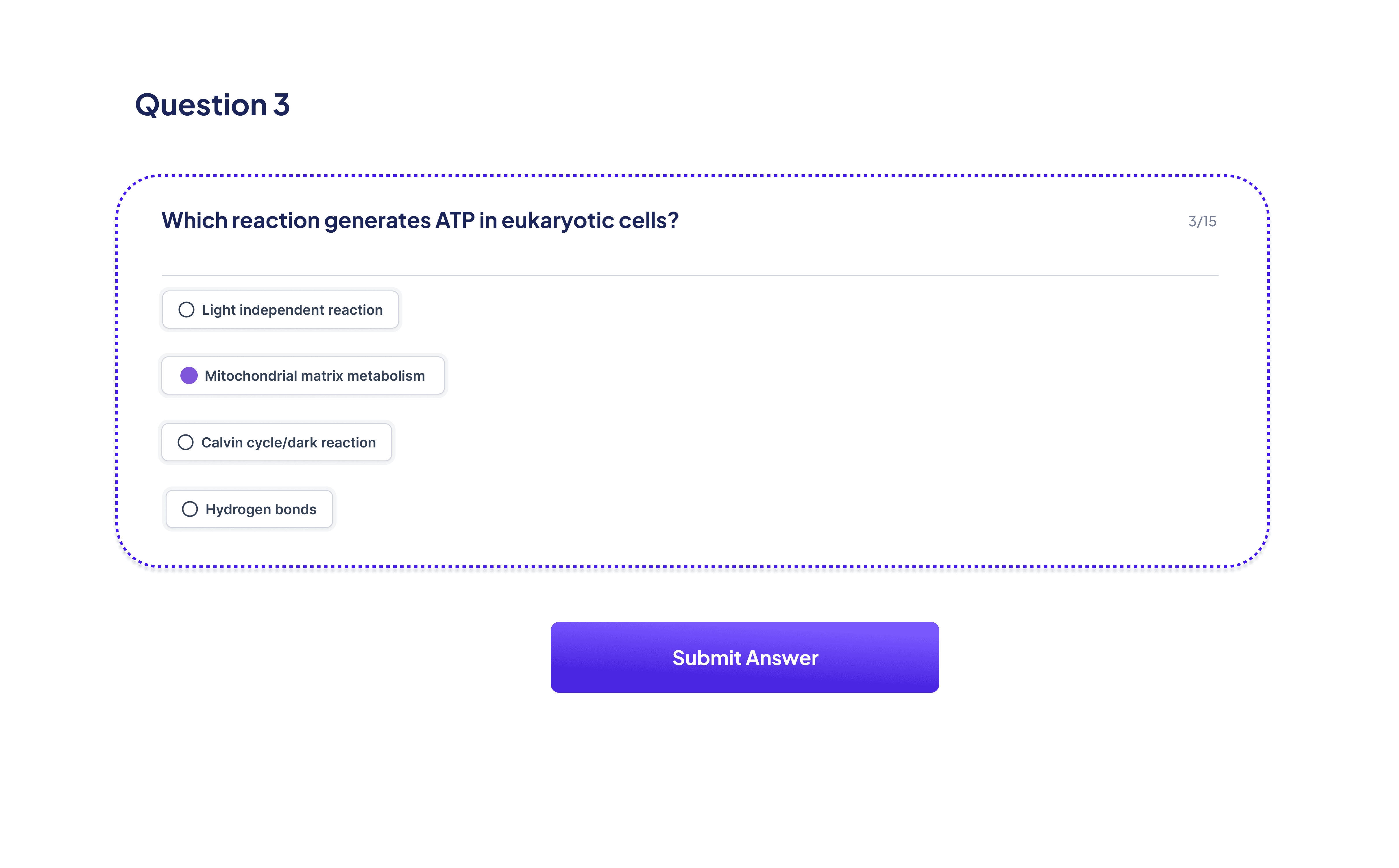The height and width of the screenshot is (868, 1399).
Task: Click the Submit Answer button
Action: coord(744,657)
